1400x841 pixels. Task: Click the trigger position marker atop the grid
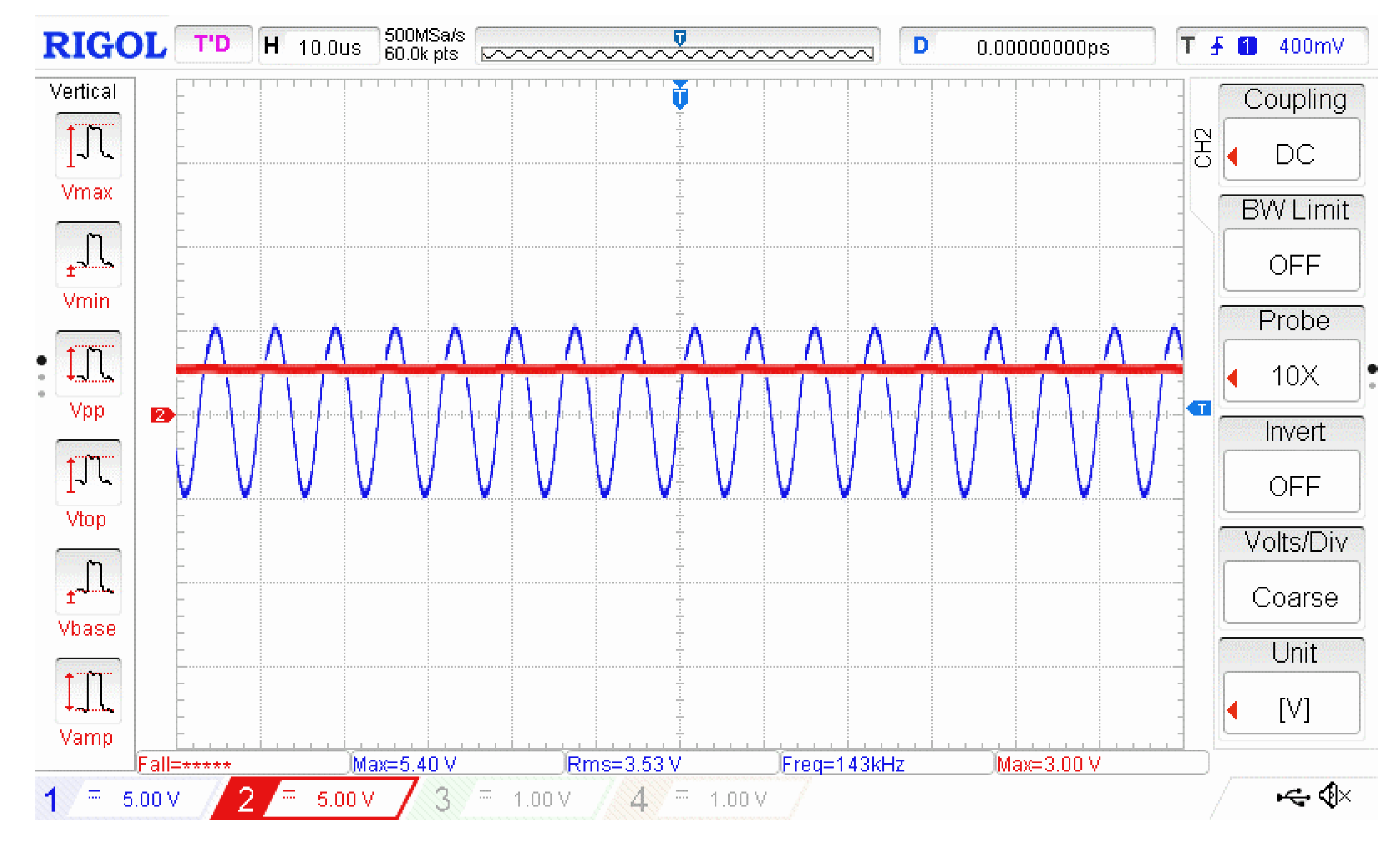679,95
